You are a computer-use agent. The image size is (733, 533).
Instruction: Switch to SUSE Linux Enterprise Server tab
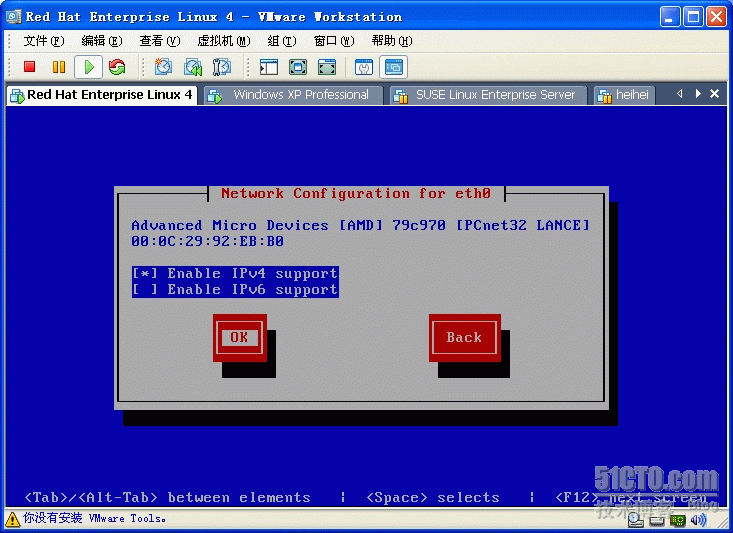pyautogui.click(x=488, y=95)
